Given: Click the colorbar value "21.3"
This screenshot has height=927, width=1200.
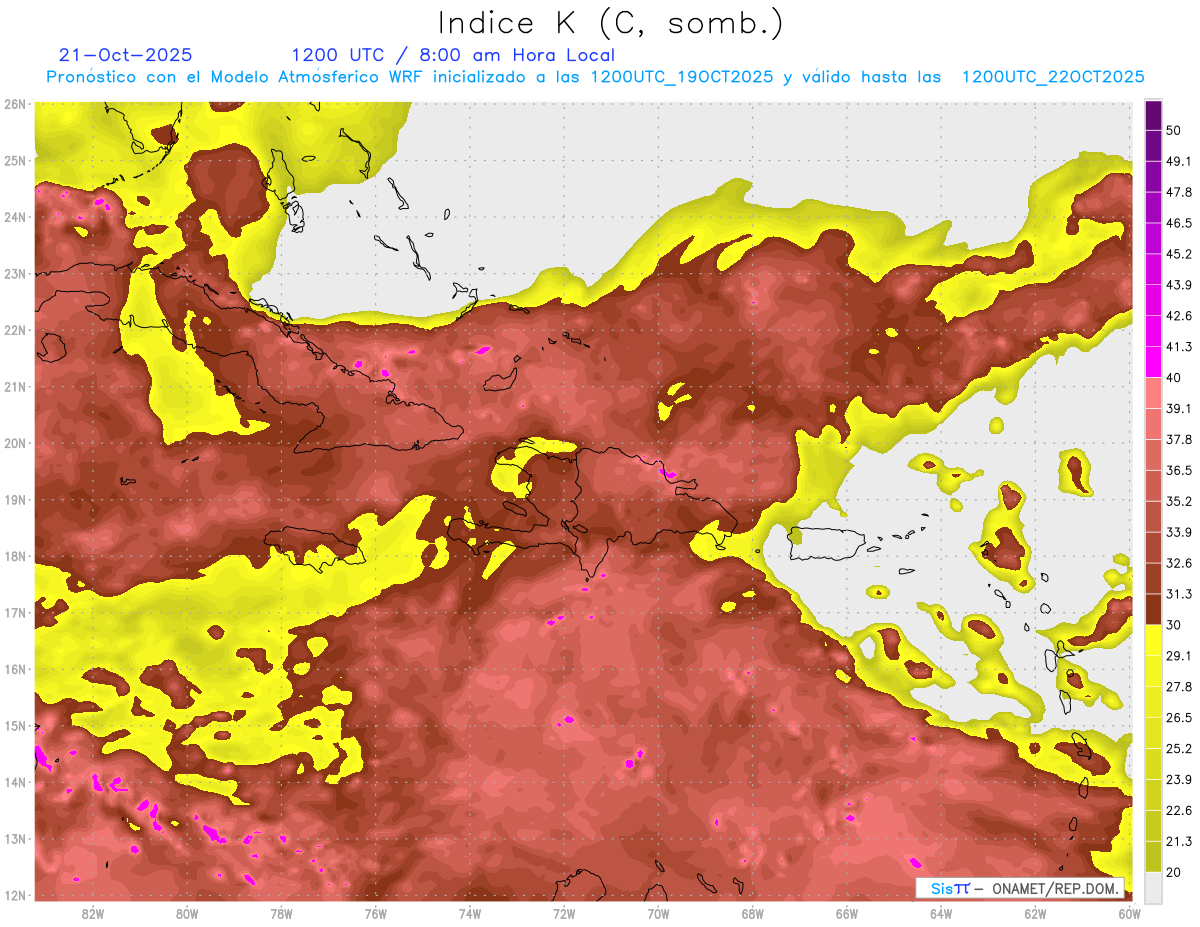Looking at the screenshot, I should 1179,841.
